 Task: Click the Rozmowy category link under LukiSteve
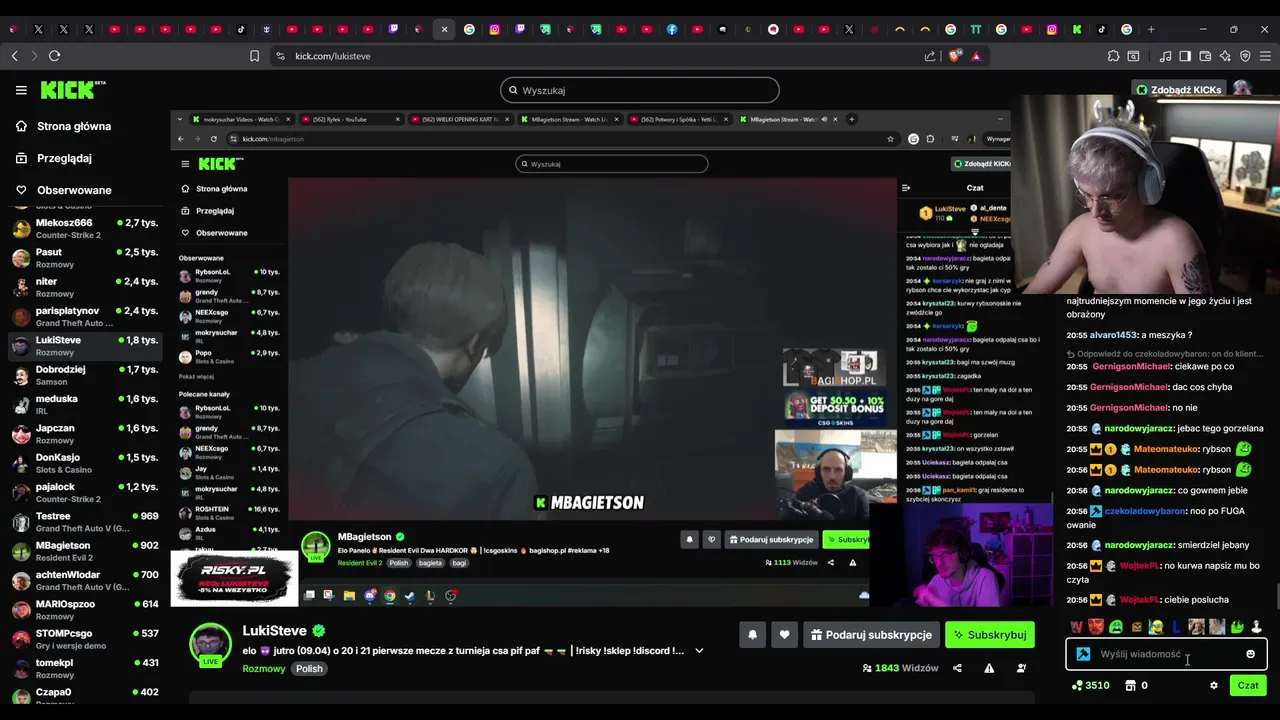click(264, 669)
